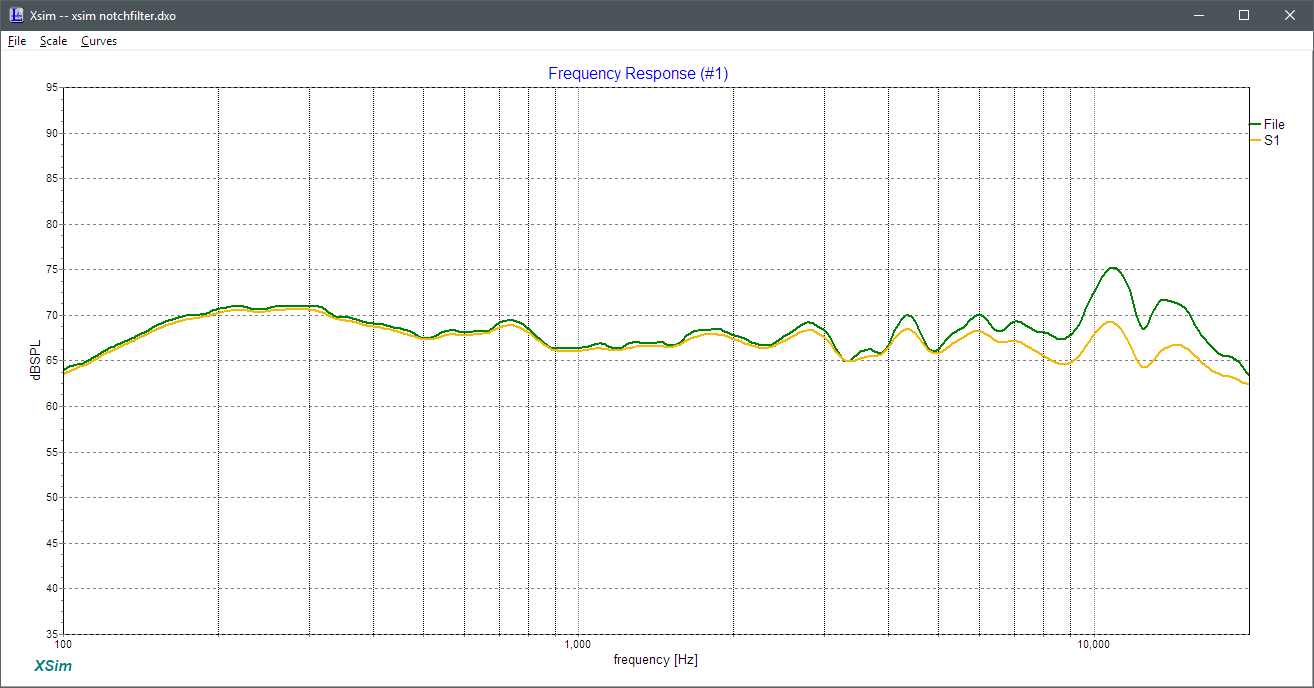Open the File menu
The height and width of the screenshot is (688, 1314).
tap(17, 41)
